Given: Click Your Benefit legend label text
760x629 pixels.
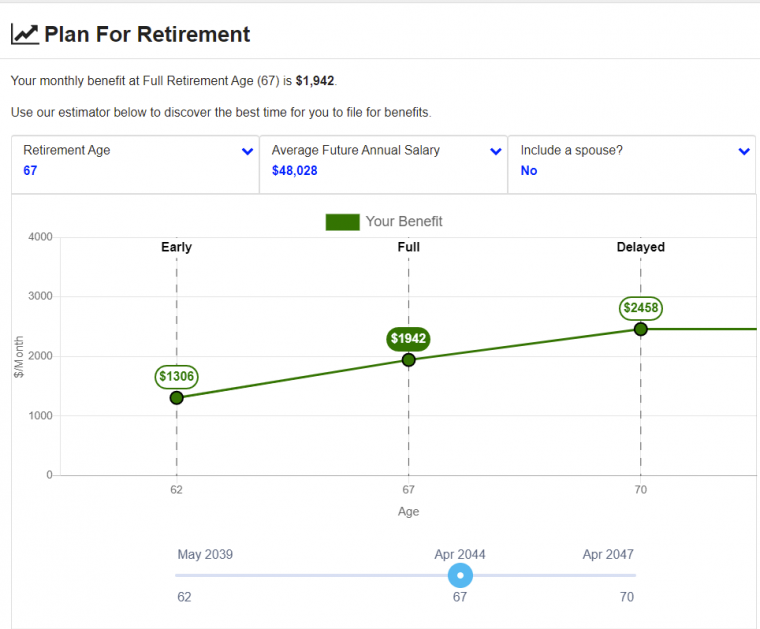Looking at the screenshot, I should tap(404, 222).
